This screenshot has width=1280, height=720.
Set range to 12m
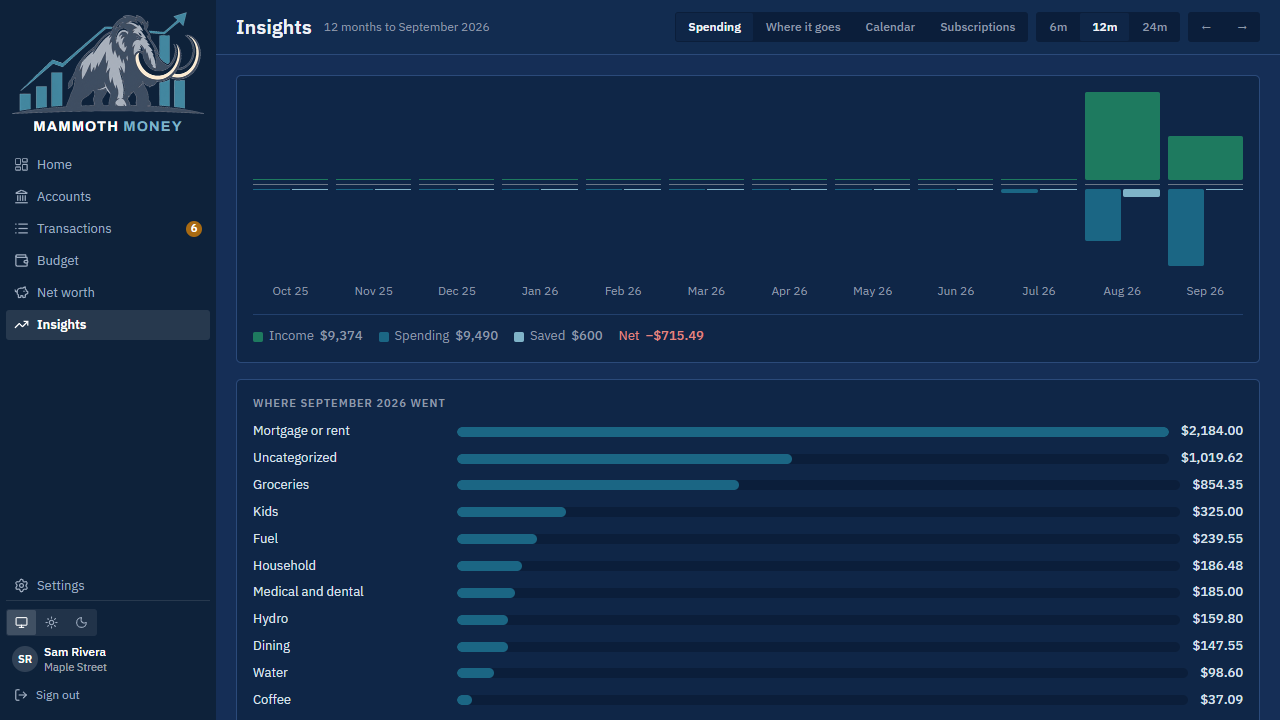pyautogui.click(x=1105, y=27)
